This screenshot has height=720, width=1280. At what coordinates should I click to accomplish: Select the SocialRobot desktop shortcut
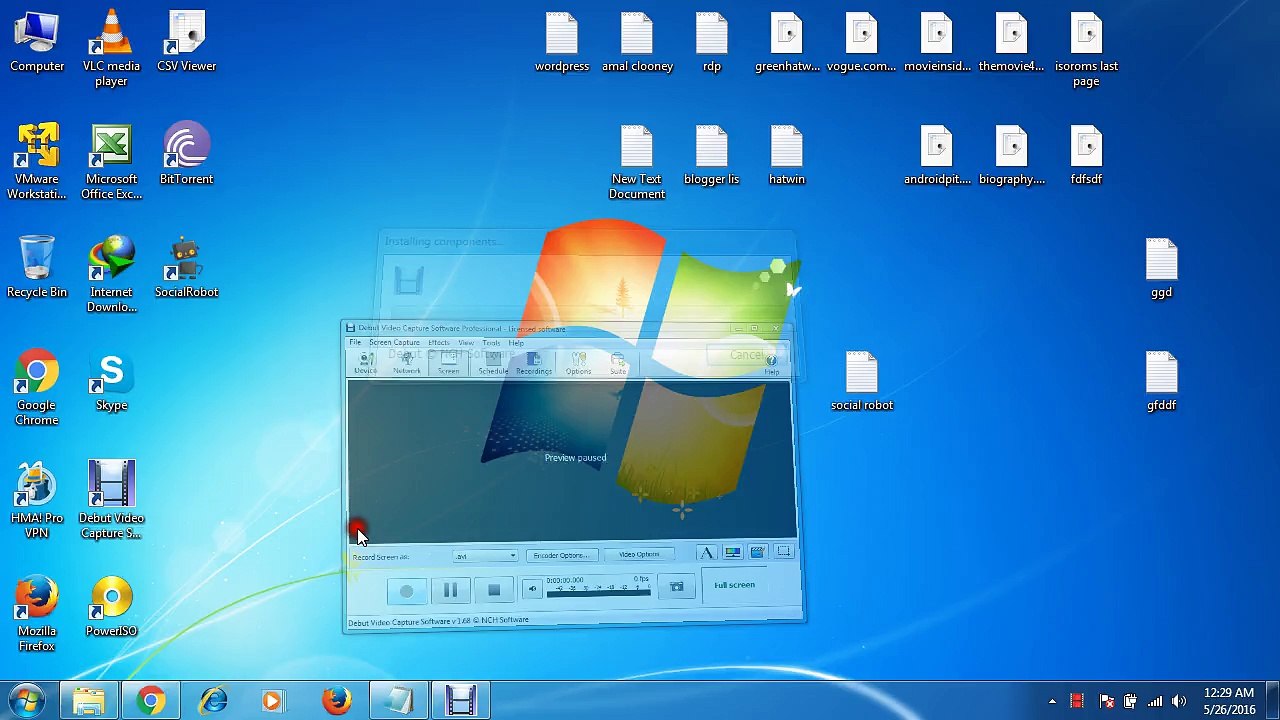(x=186, y=268)
